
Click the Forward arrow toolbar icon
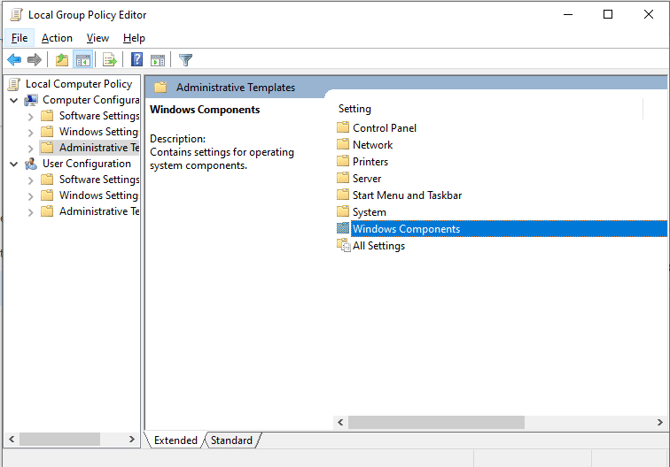tap(34, 60)
